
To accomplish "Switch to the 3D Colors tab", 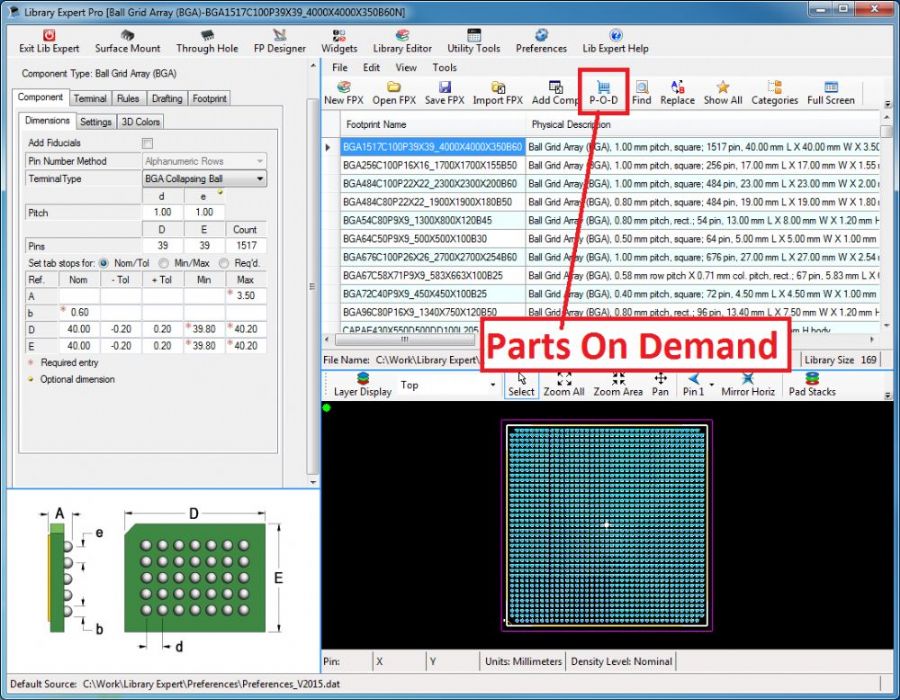I will pyautogui.click(x=140, y=122).
